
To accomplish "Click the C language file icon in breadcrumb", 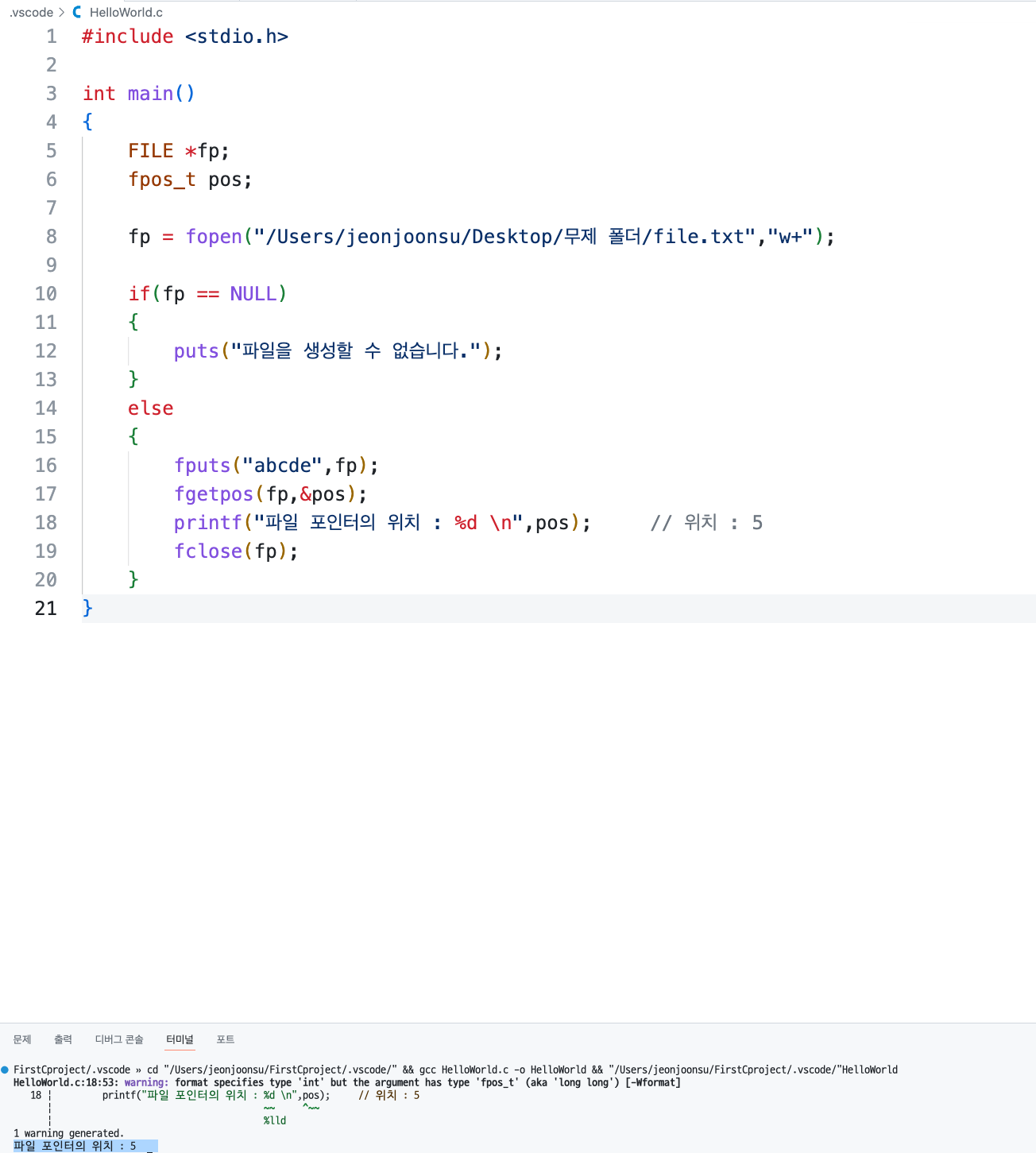I will pos(77,12).
